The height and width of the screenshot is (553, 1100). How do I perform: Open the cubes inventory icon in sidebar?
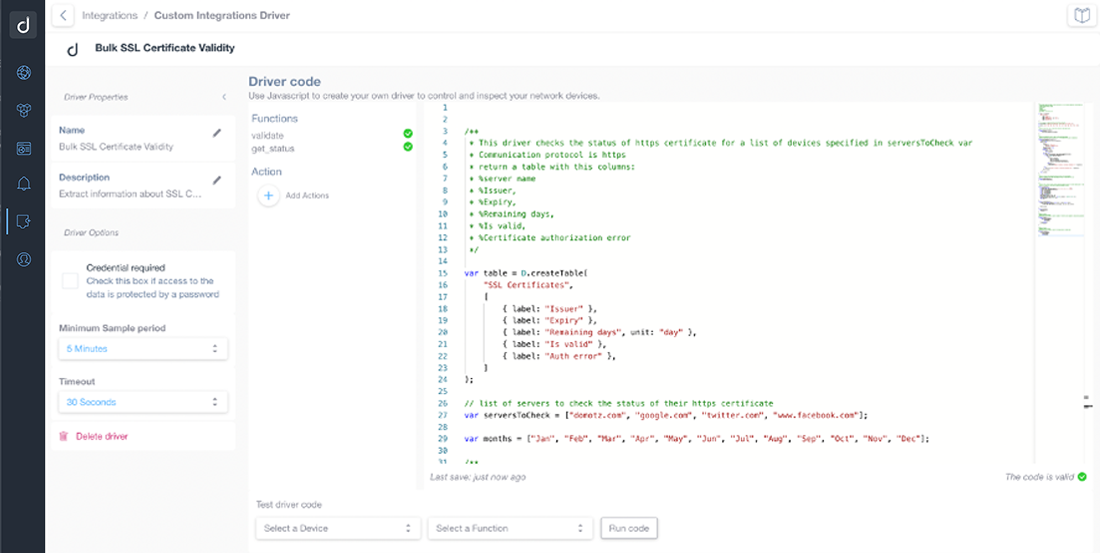(23, 110)
